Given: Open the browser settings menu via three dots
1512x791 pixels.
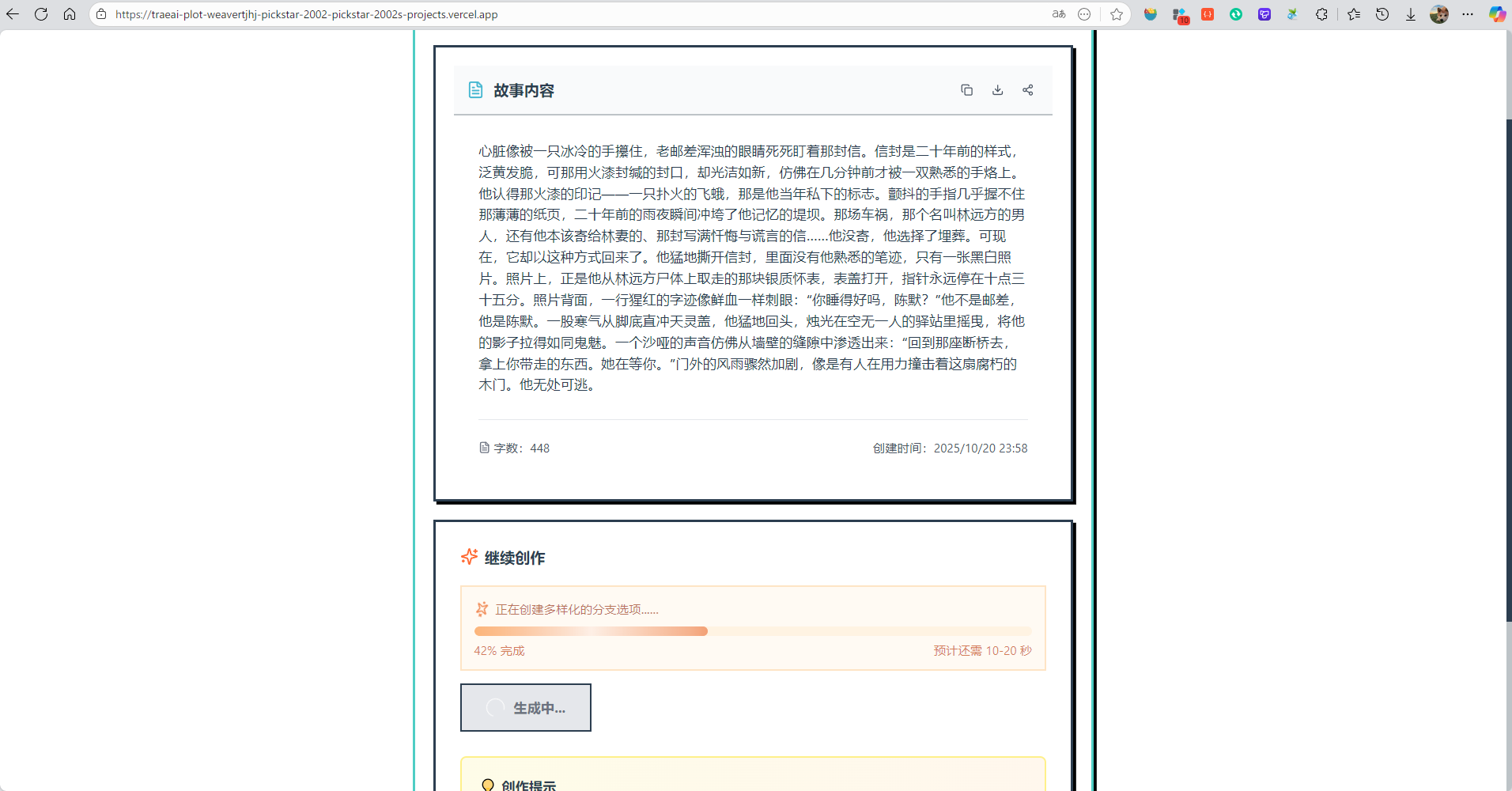Looking at the screenshot, I should coord(1469,14).
